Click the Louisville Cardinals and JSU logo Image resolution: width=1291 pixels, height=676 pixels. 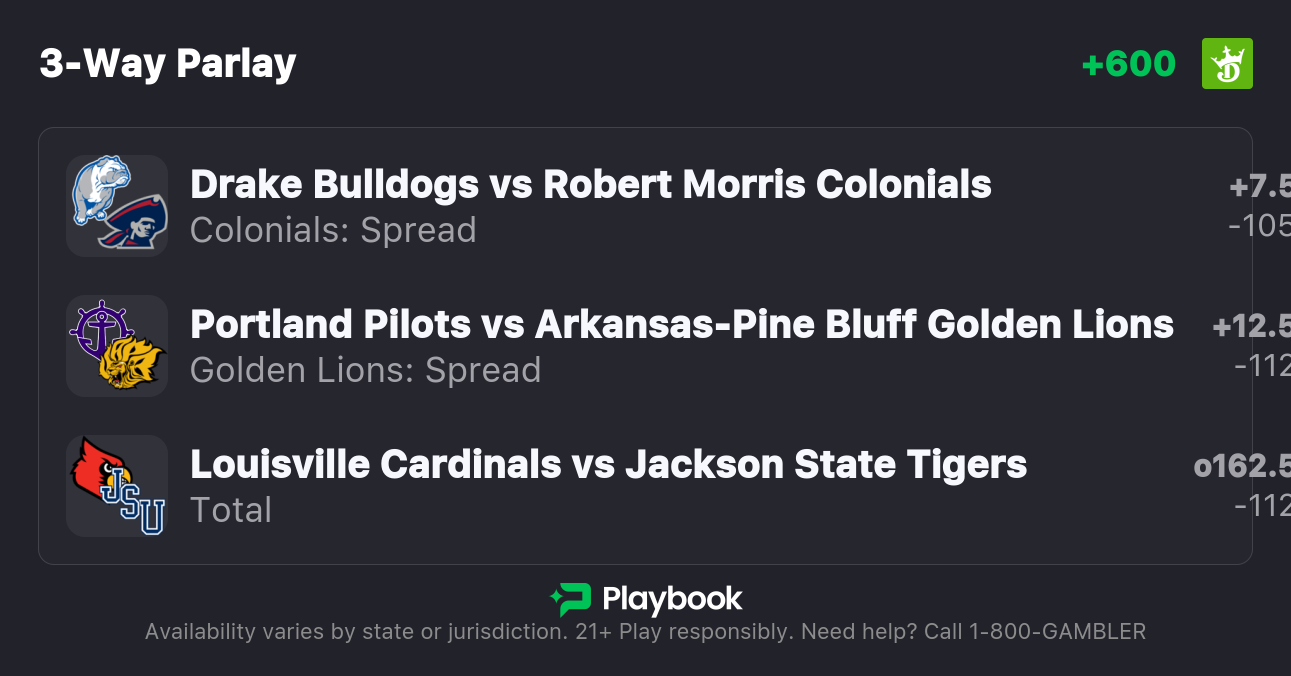click(x=117, y=485)
